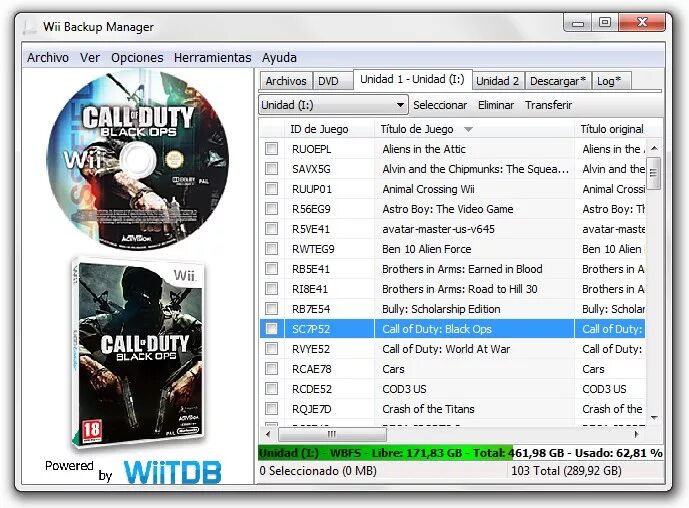Select game ID RQJE7D

[x=312, y=409]
